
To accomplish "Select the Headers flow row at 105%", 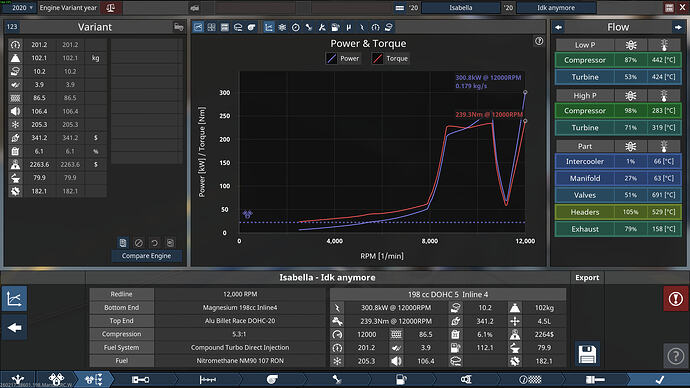I will (x=618, y=212).
